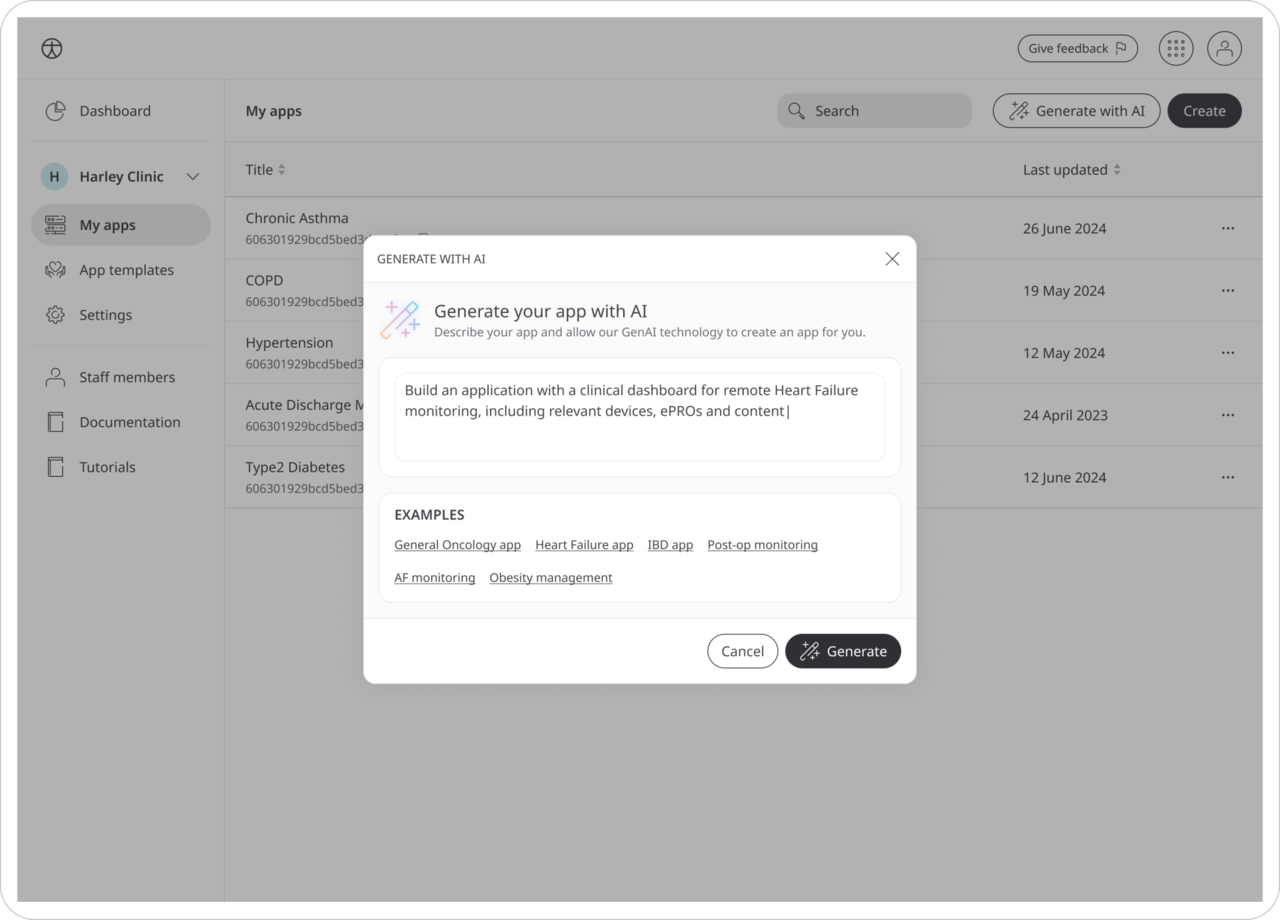Click the Give feedback button
This screenshot has height=920, width=1280.
tap(1077, 48)
